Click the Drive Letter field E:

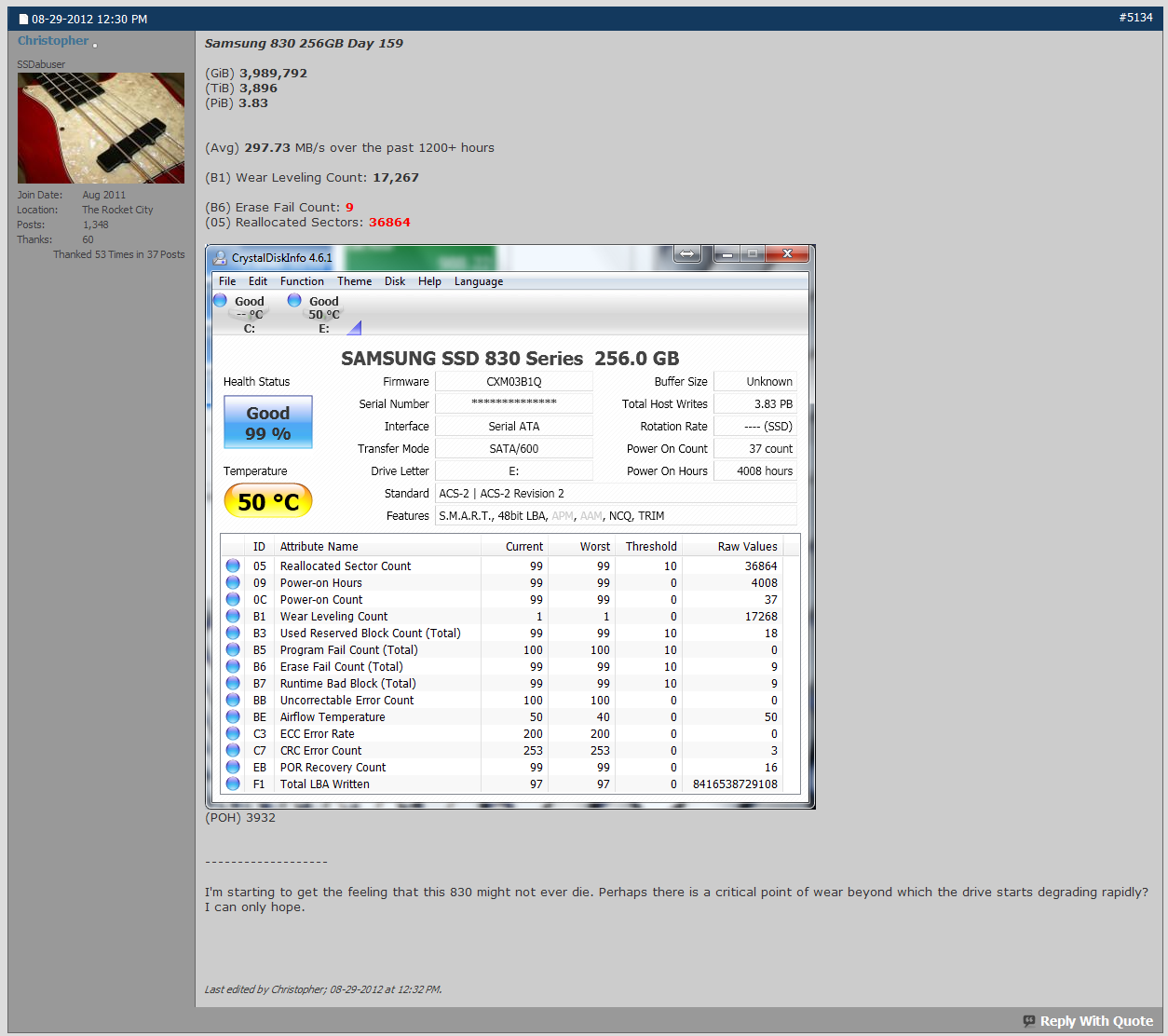click(514, 471)
